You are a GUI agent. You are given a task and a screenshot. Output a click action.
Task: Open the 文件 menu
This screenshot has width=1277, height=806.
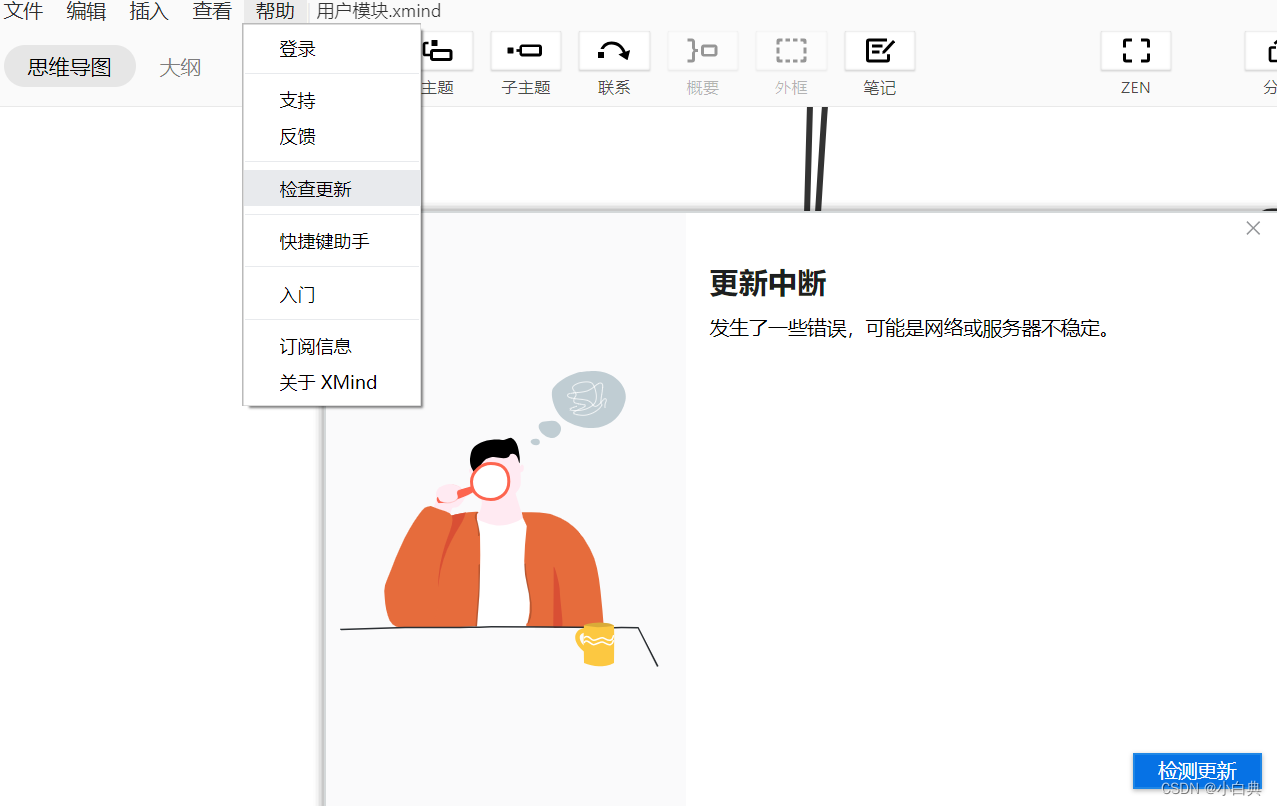(24, 11)
